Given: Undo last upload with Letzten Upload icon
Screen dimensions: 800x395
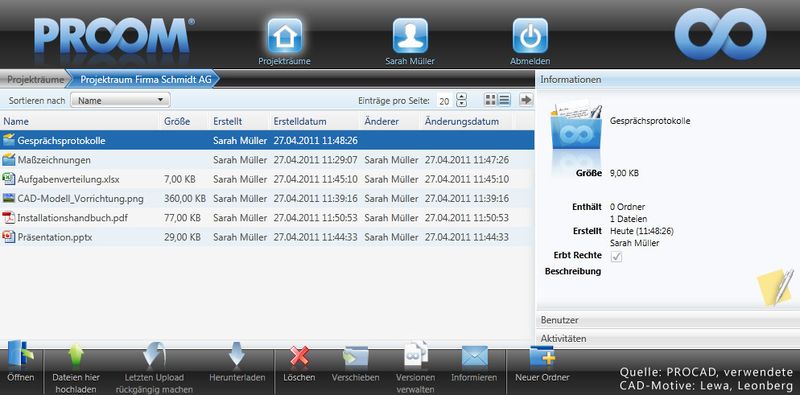Looking at the screenshot, I should (154, 355).
